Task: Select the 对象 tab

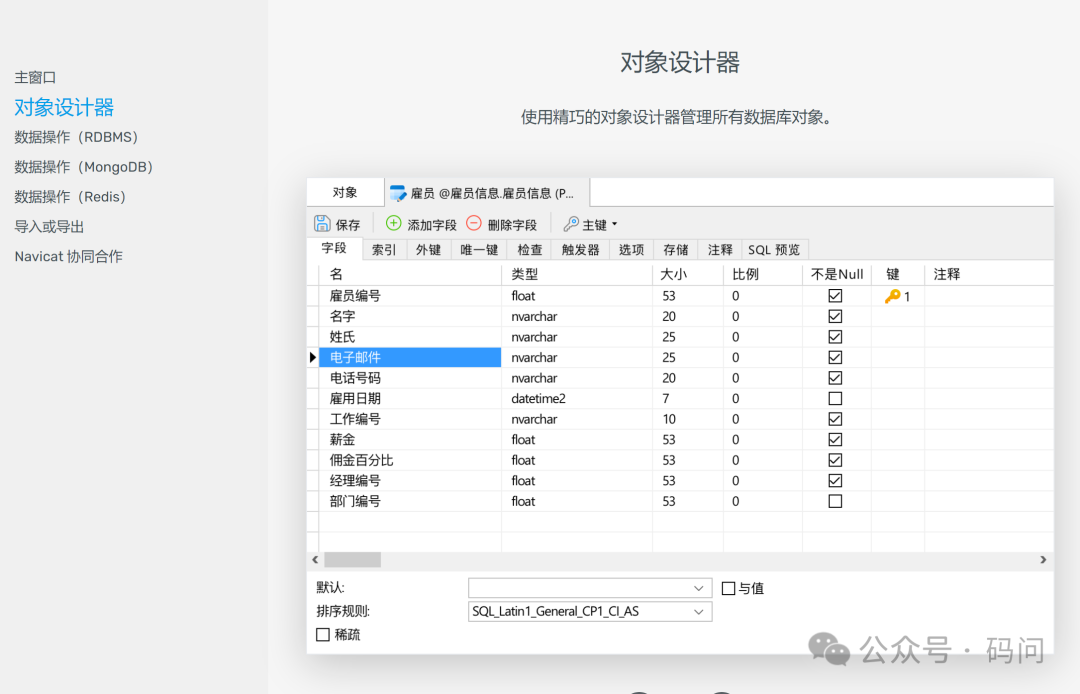Action: 345,193
